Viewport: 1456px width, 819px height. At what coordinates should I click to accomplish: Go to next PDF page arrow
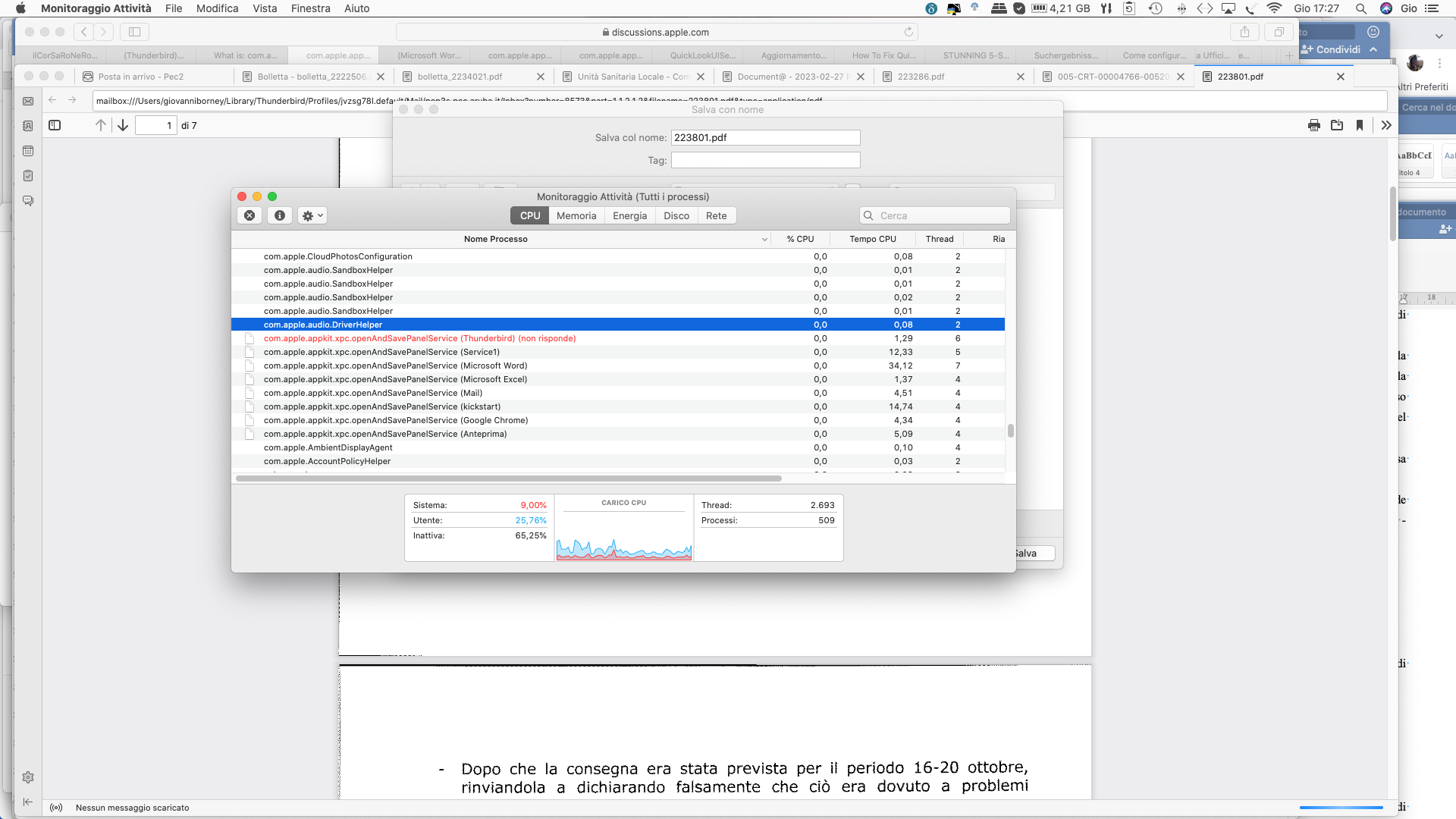pyautogui.click(x=123, y=126)
